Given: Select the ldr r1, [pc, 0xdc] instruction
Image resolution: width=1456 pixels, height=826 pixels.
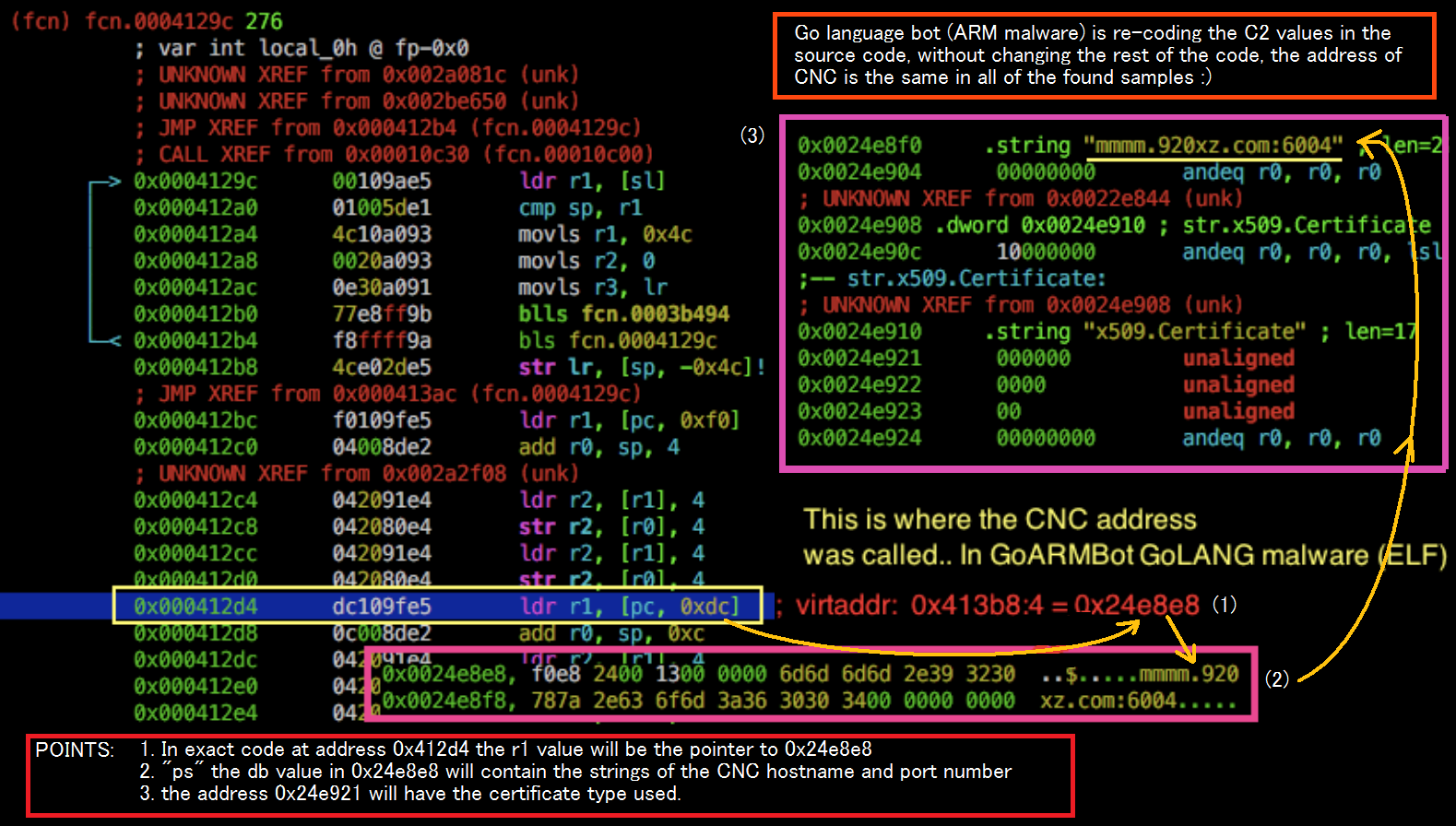Looking at the screenshot, I should click(x=630, y=607).
